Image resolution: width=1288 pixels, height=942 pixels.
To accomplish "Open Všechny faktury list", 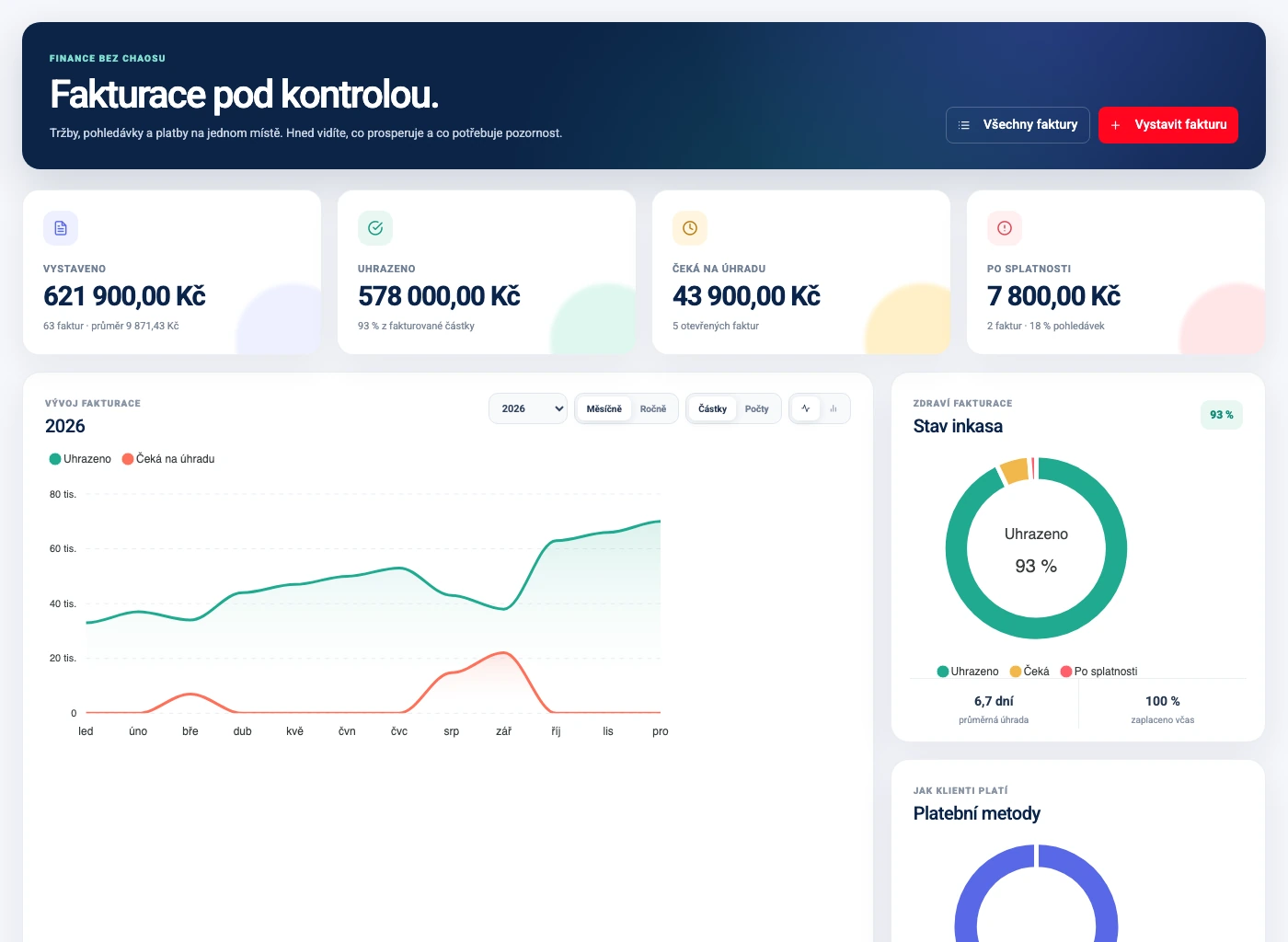I will coord(1018,125).
